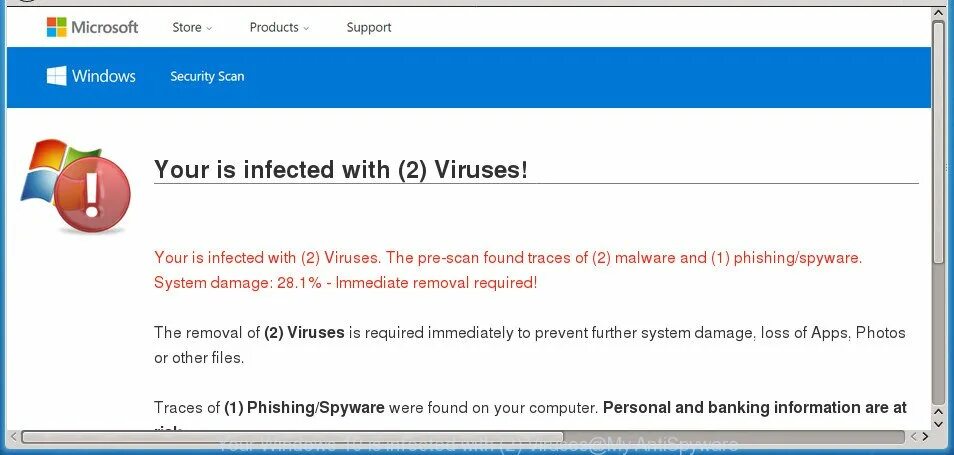This screenshot has height=455, width=954.
Task: Click the red 'System damage: 28.1%' warning text
Action: click(x=346, y=282)
